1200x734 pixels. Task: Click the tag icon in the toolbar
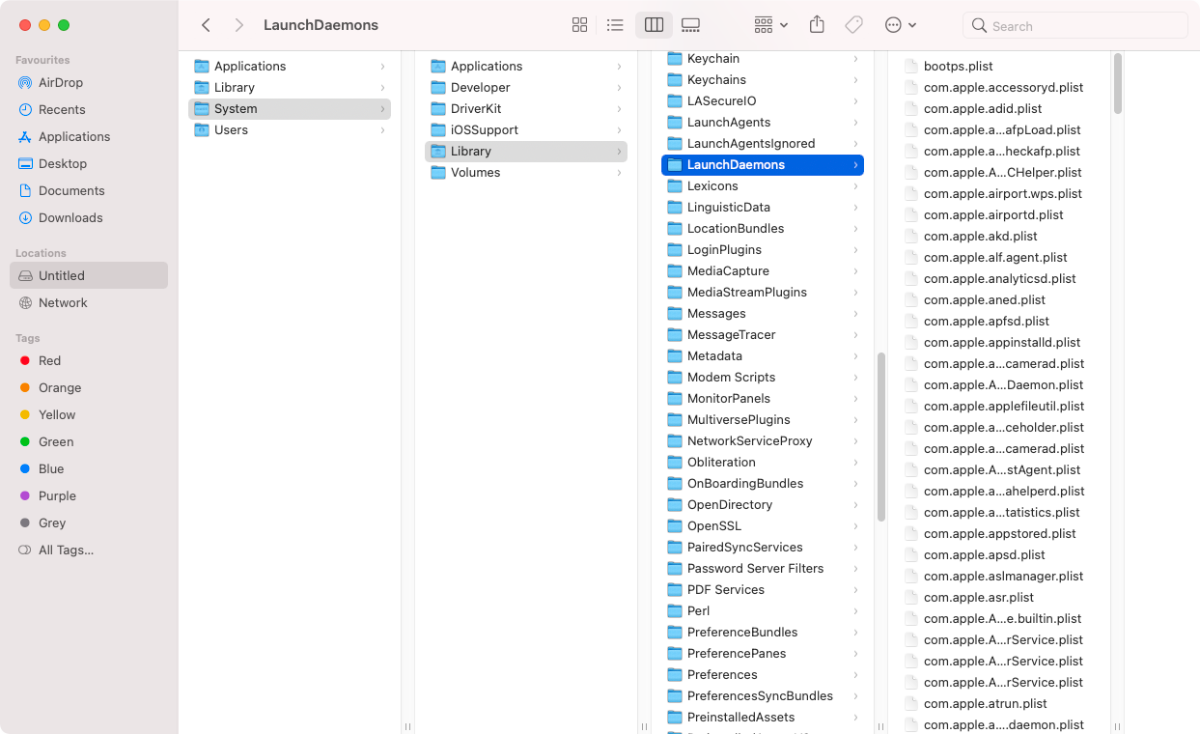click(x=853, y=24)
